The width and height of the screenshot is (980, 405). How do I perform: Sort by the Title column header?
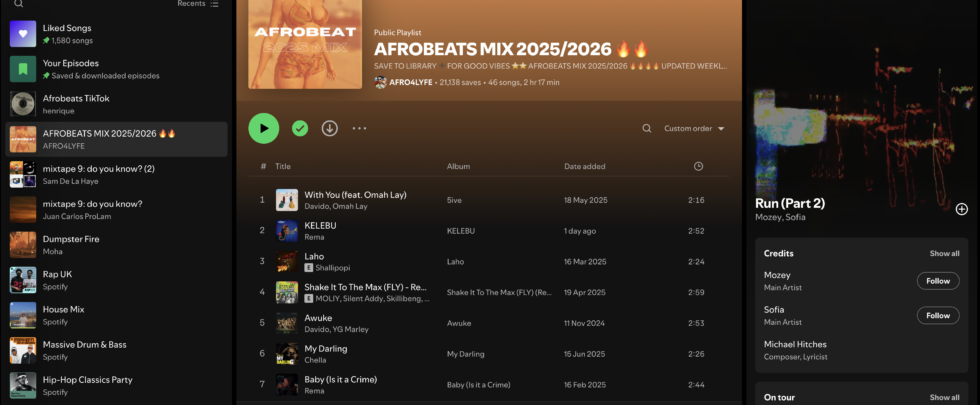(x=283, y=166)
